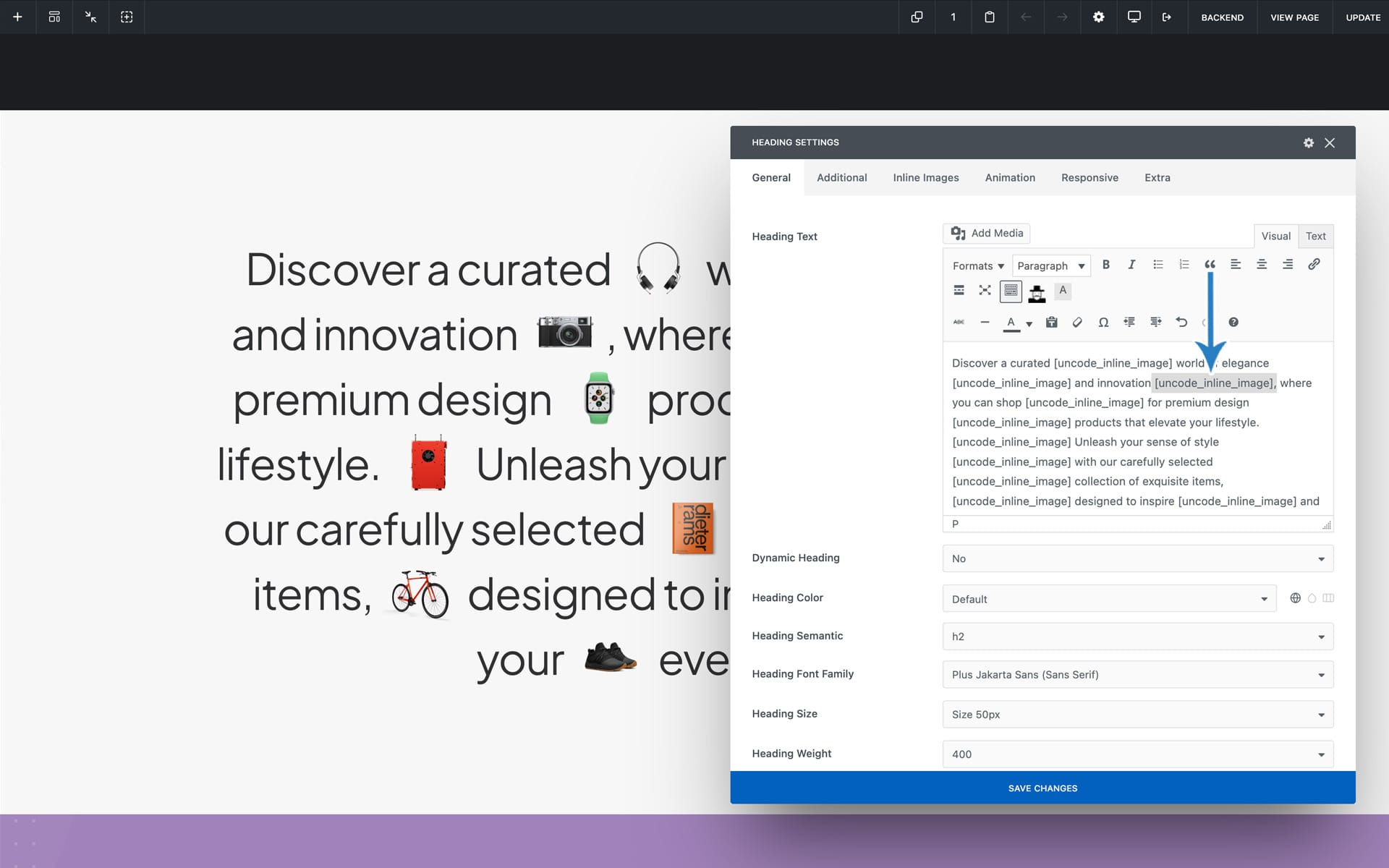Open the text color picker arrow
Image resolution: width=1389 pixels, height=868 pixels.
[x=1029, y=324]
